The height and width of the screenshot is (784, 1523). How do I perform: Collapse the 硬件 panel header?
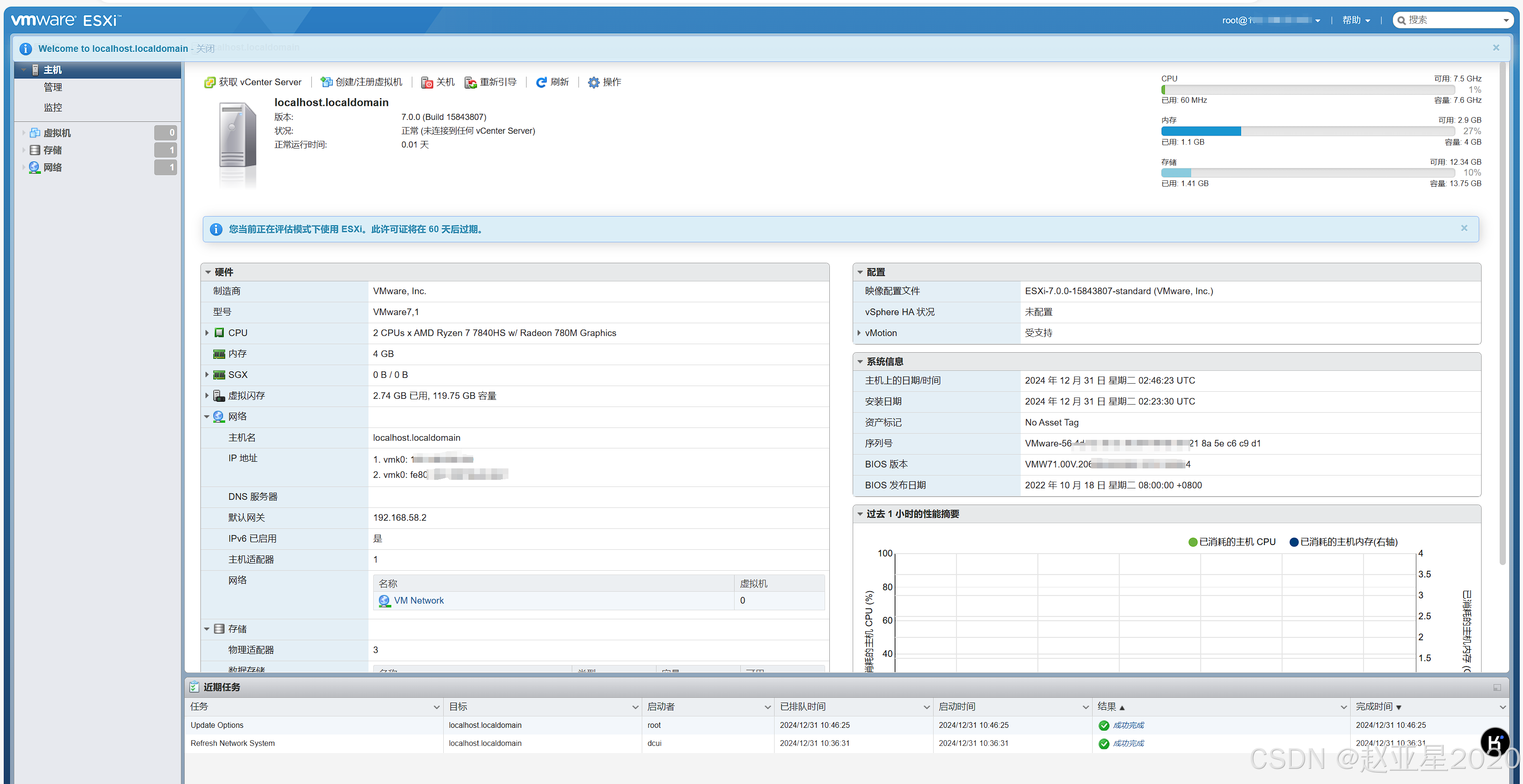pos(208,273)
